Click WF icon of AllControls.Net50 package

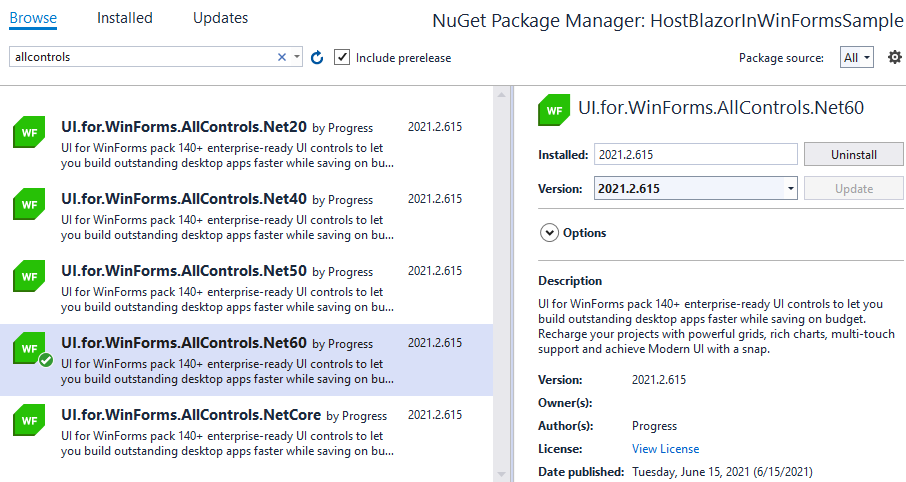29,276
